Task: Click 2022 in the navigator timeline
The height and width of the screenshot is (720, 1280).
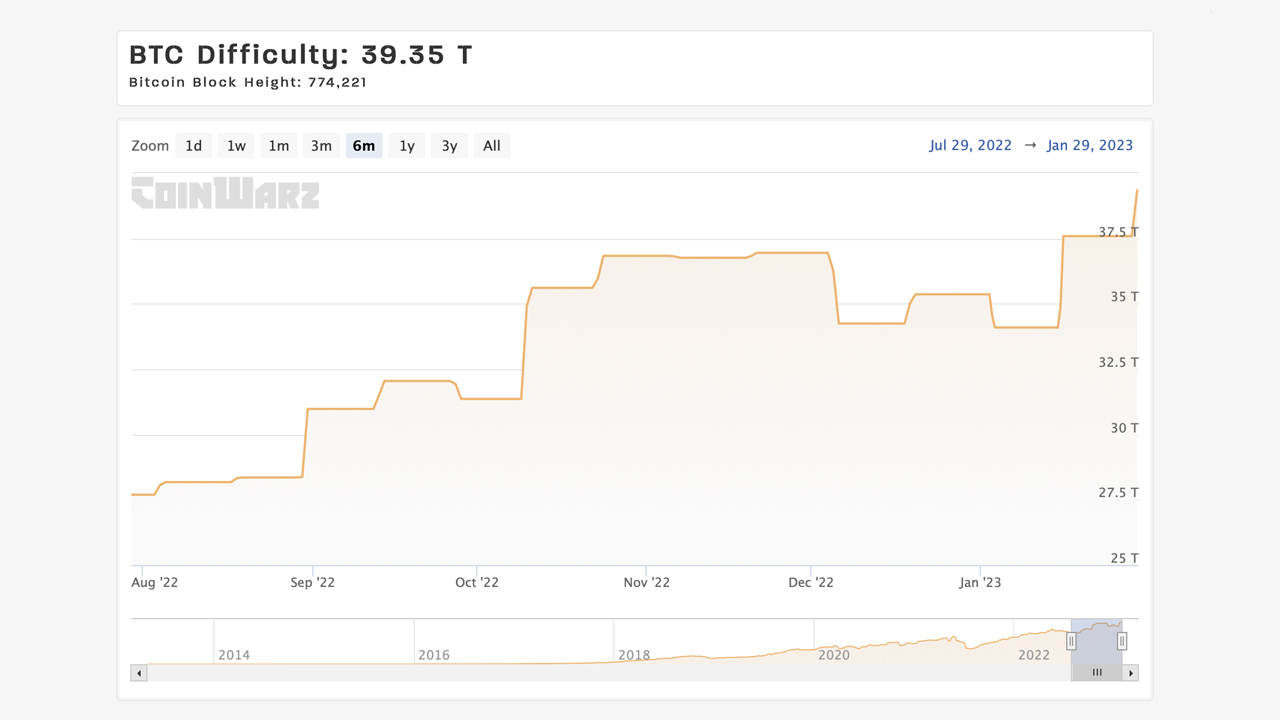Action: tap(1034, 655)
